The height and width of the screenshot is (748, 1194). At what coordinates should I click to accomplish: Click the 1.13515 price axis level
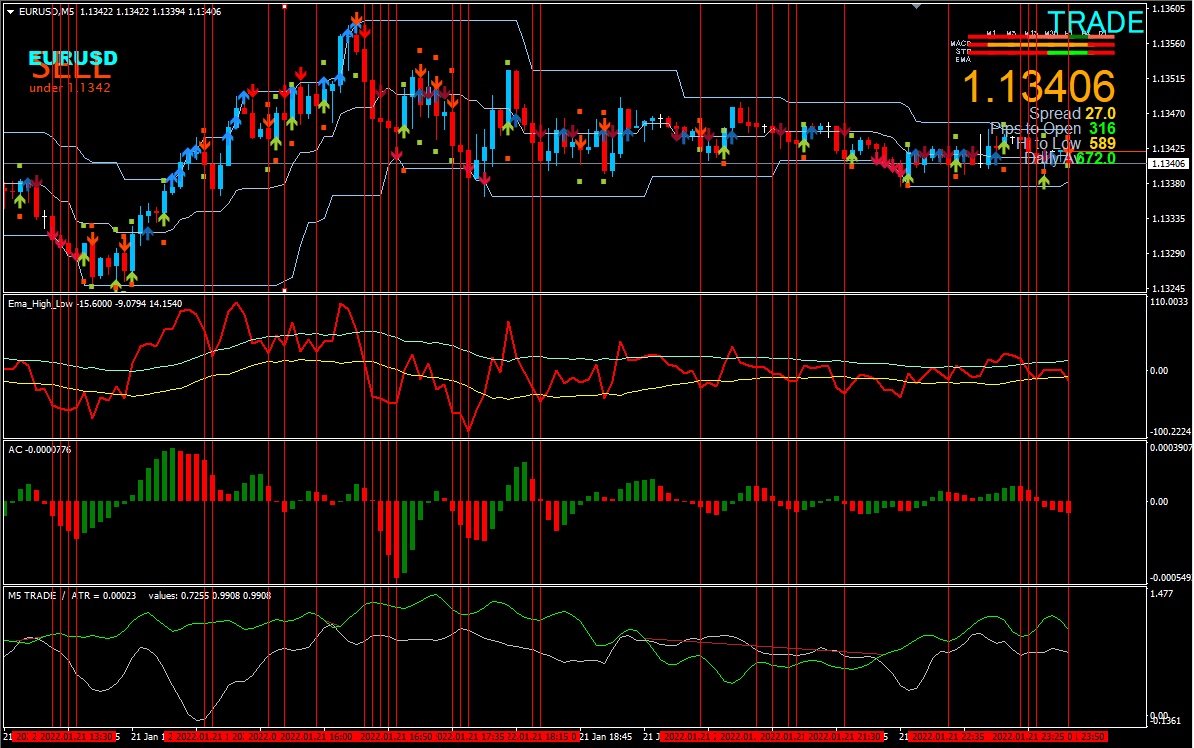pos(1168,78)
